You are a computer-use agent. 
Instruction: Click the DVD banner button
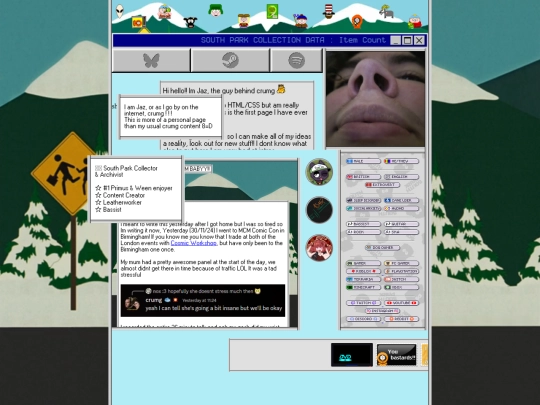pyautogui.click(x=352, y=354)
